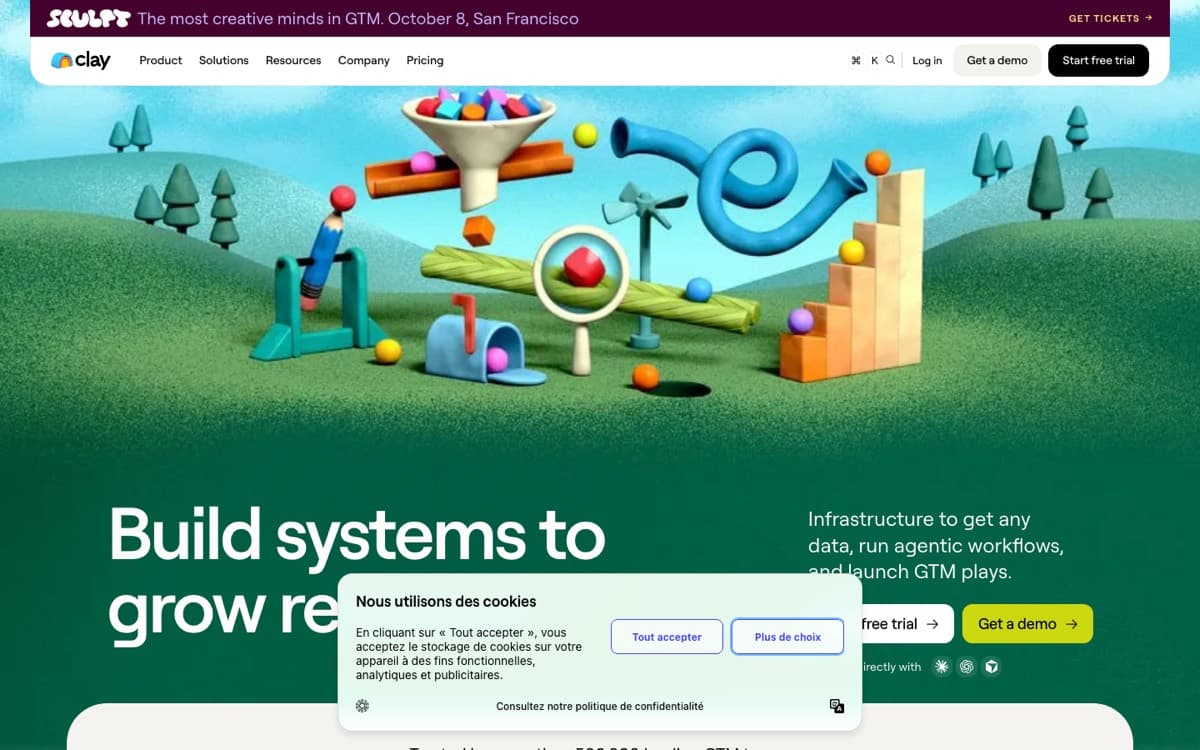This screenshot has width=1200, height=750.
Task: Click the ⌘ key shortcut badge
Action: (856, 60)
